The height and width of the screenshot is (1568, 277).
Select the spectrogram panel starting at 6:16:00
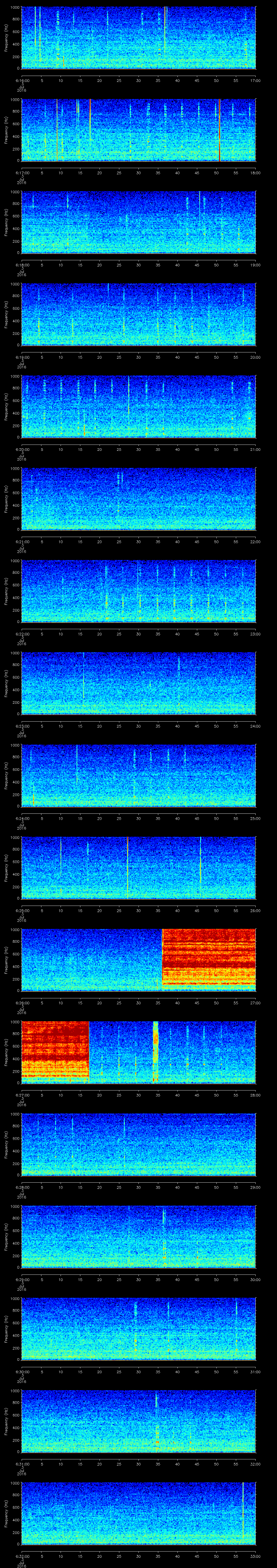pos(138,38)
